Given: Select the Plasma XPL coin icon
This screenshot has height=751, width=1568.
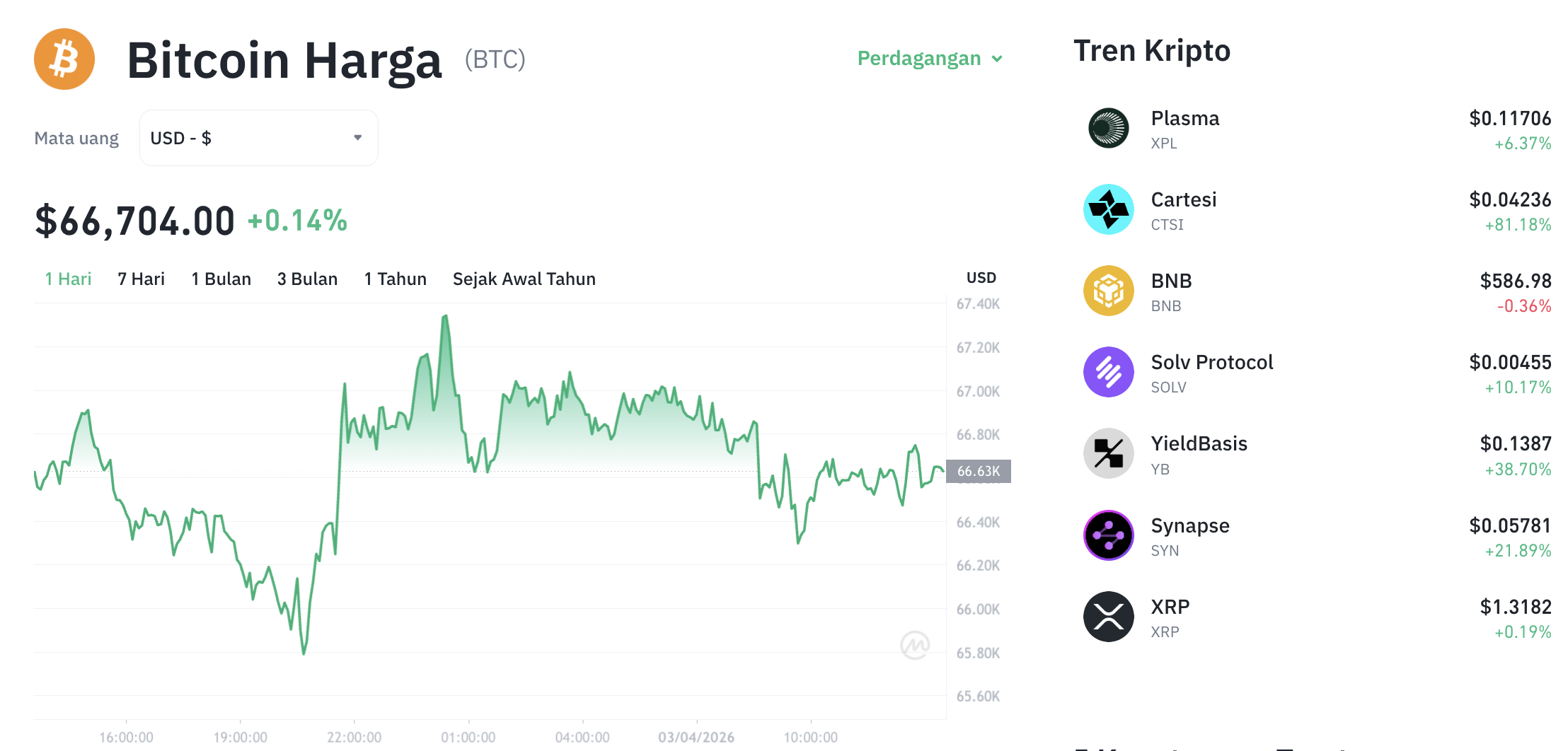Looking at the screenshot, I should [x=1108, y=129].
